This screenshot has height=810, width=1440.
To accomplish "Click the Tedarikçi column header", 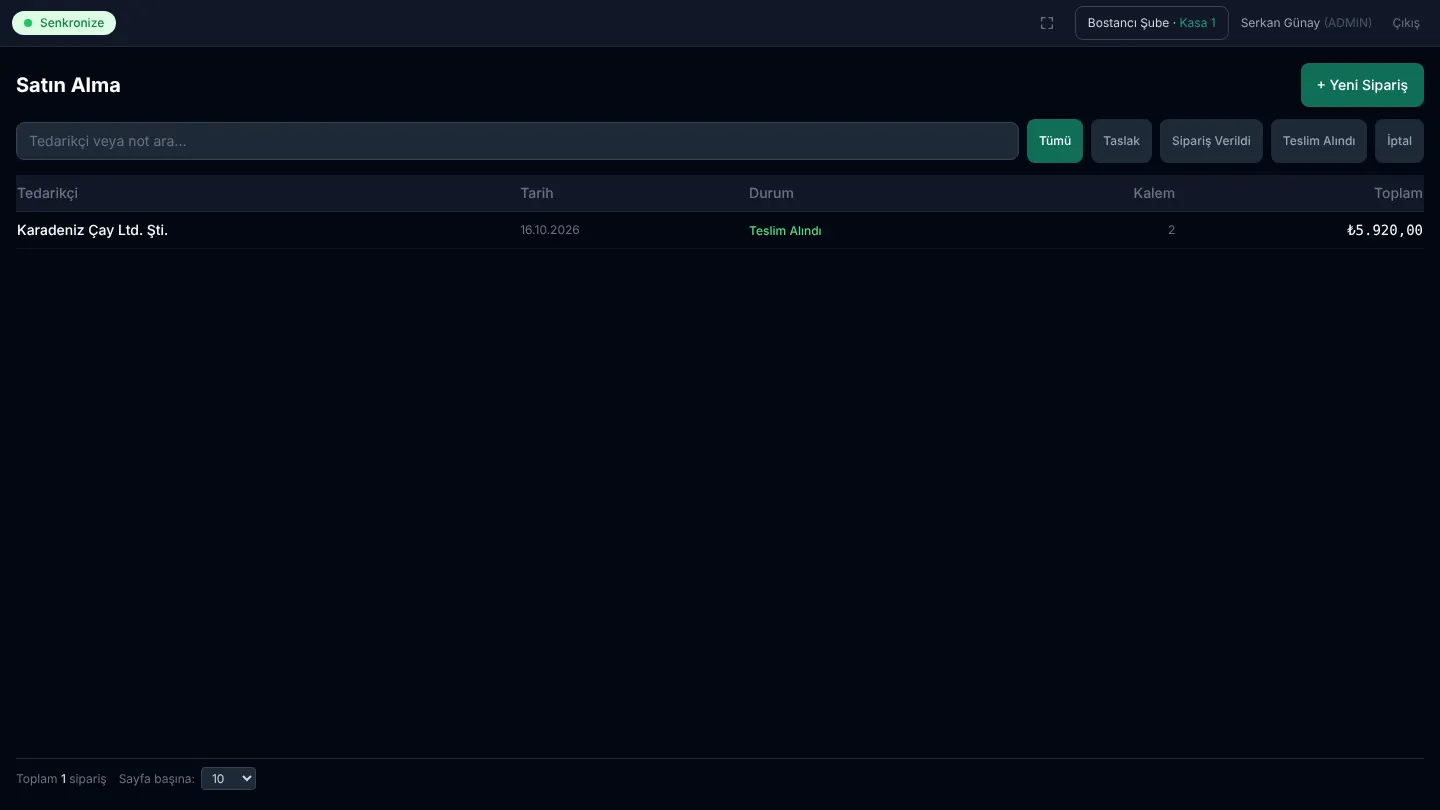I will coord(47,193).
